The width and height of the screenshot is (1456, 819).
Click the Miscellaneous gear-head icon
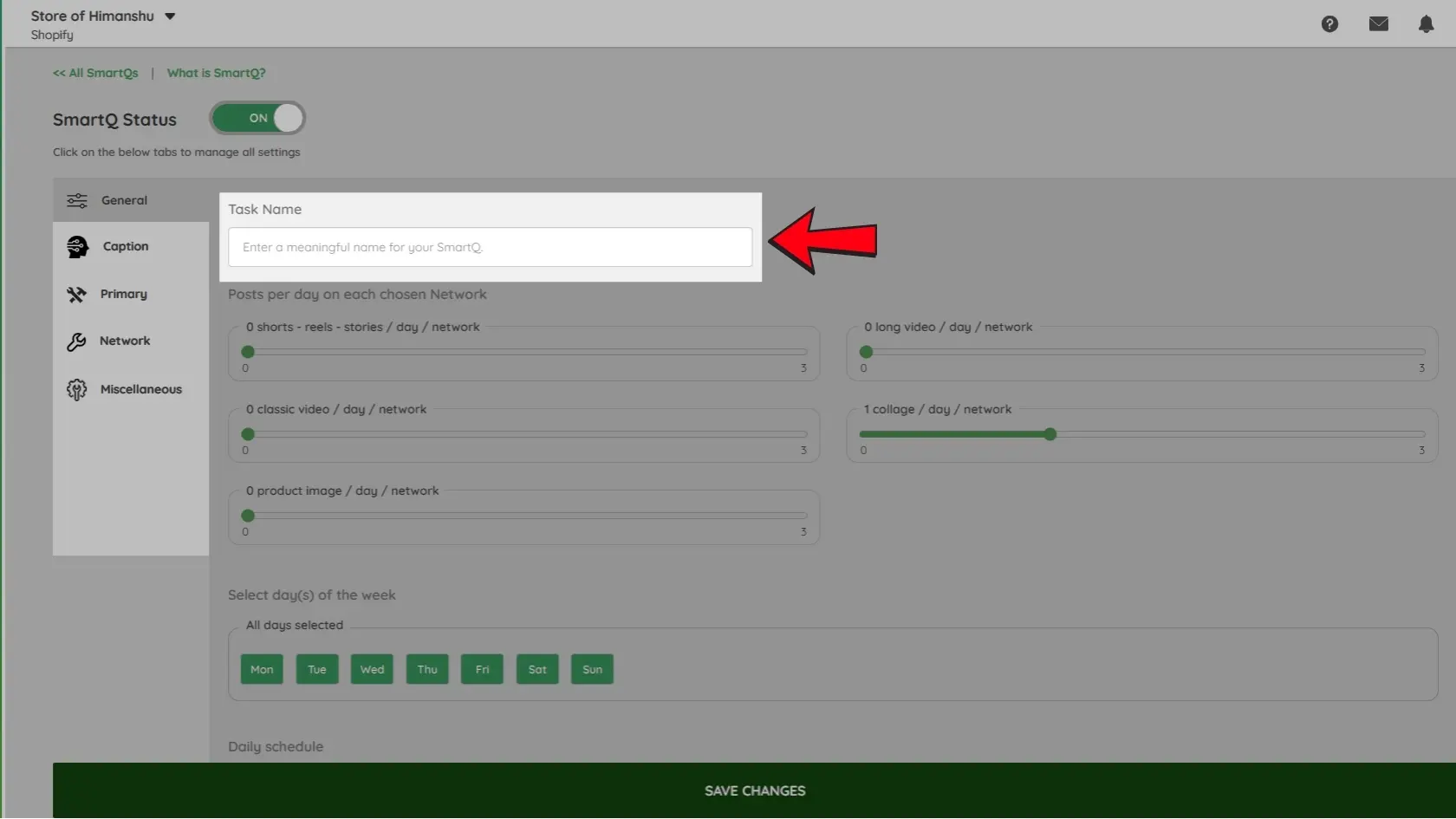pos(76,390)
